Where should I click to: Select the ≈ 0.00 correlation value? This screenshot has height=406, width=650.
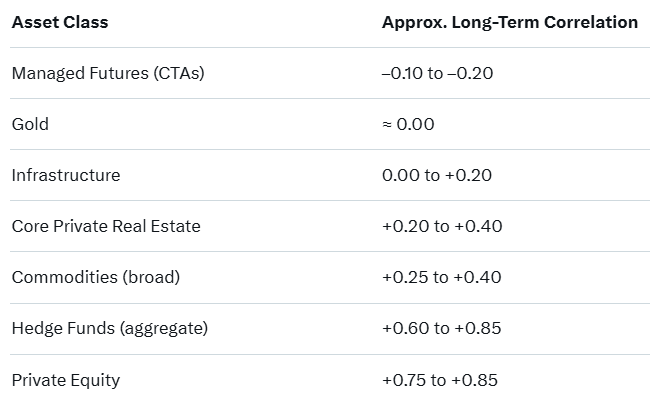[x=408, y=124]
